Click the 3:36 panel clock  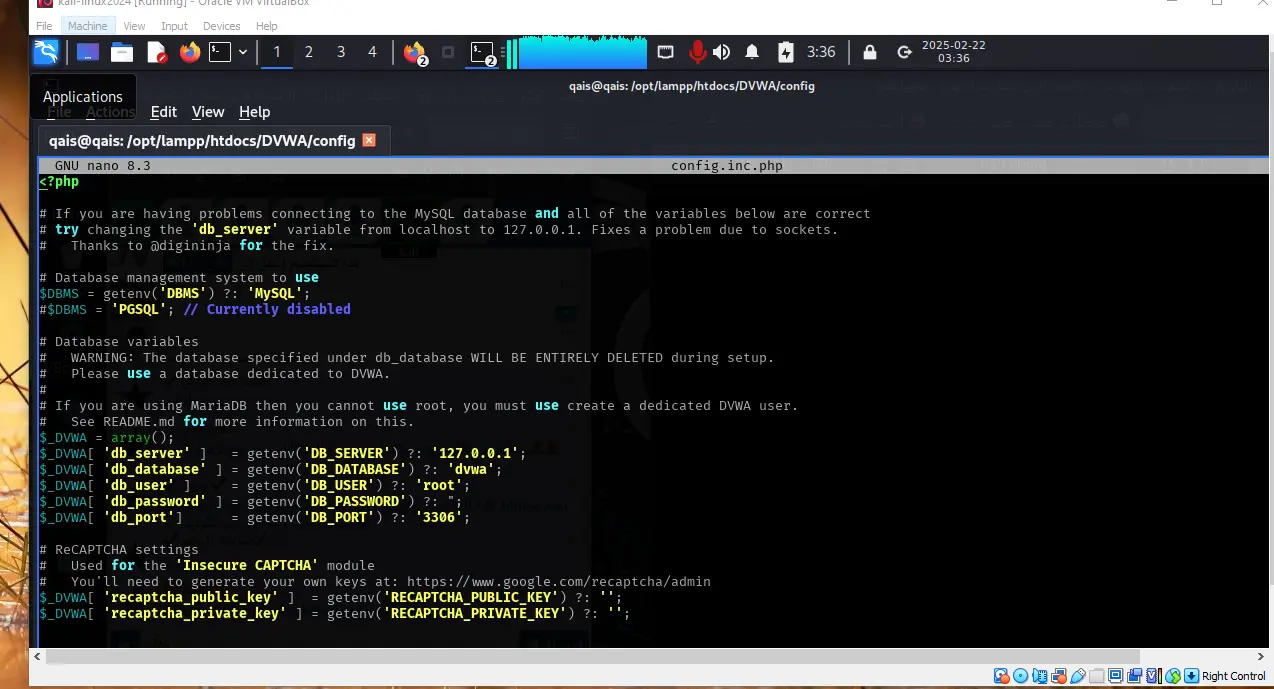[x=821, y=52]
